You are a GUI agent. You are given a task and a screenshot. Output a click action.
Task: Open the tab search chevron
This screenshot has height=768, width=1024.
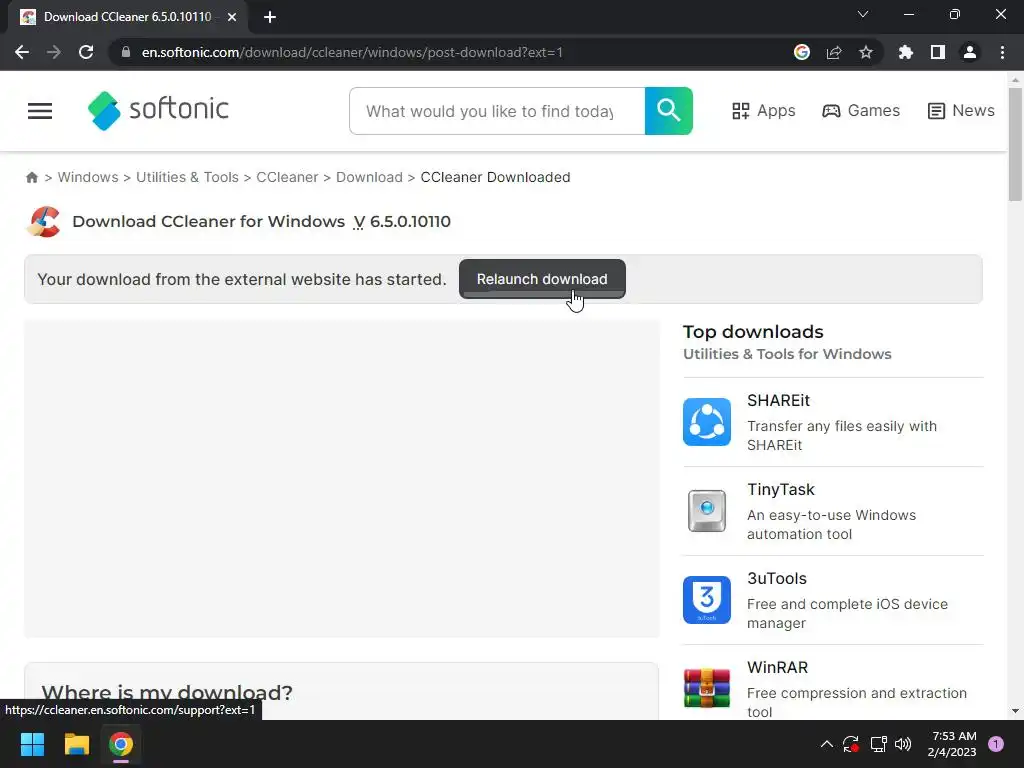coord(863,14)
